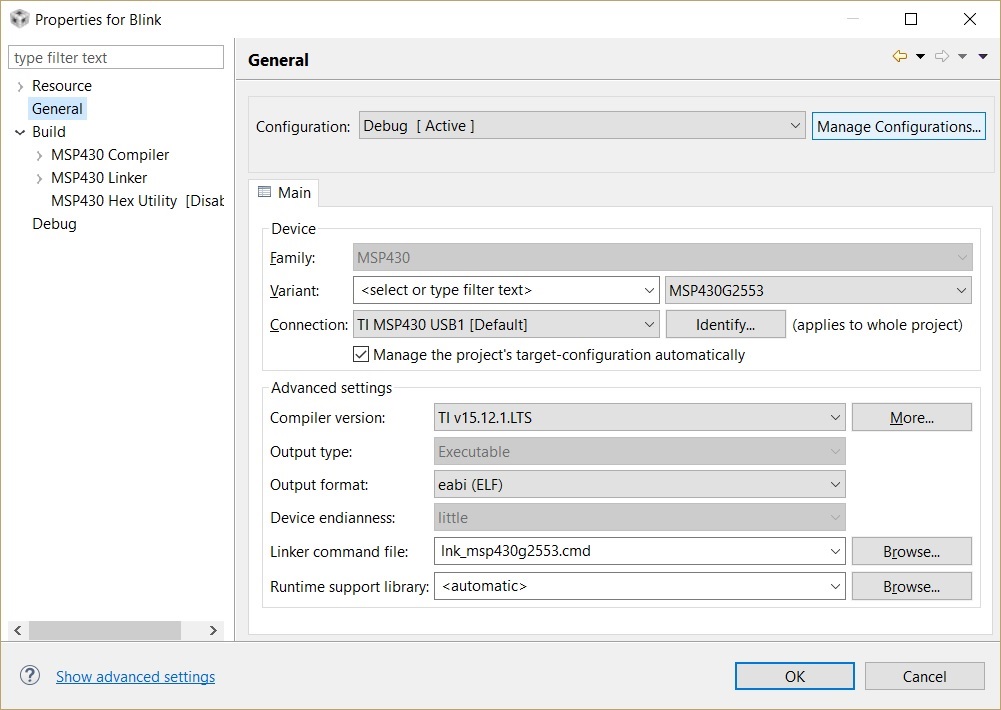The height and width of the screenshot is (710, 1001).
Task: Click the Show advanced settings link
Action: click(135, 677)
